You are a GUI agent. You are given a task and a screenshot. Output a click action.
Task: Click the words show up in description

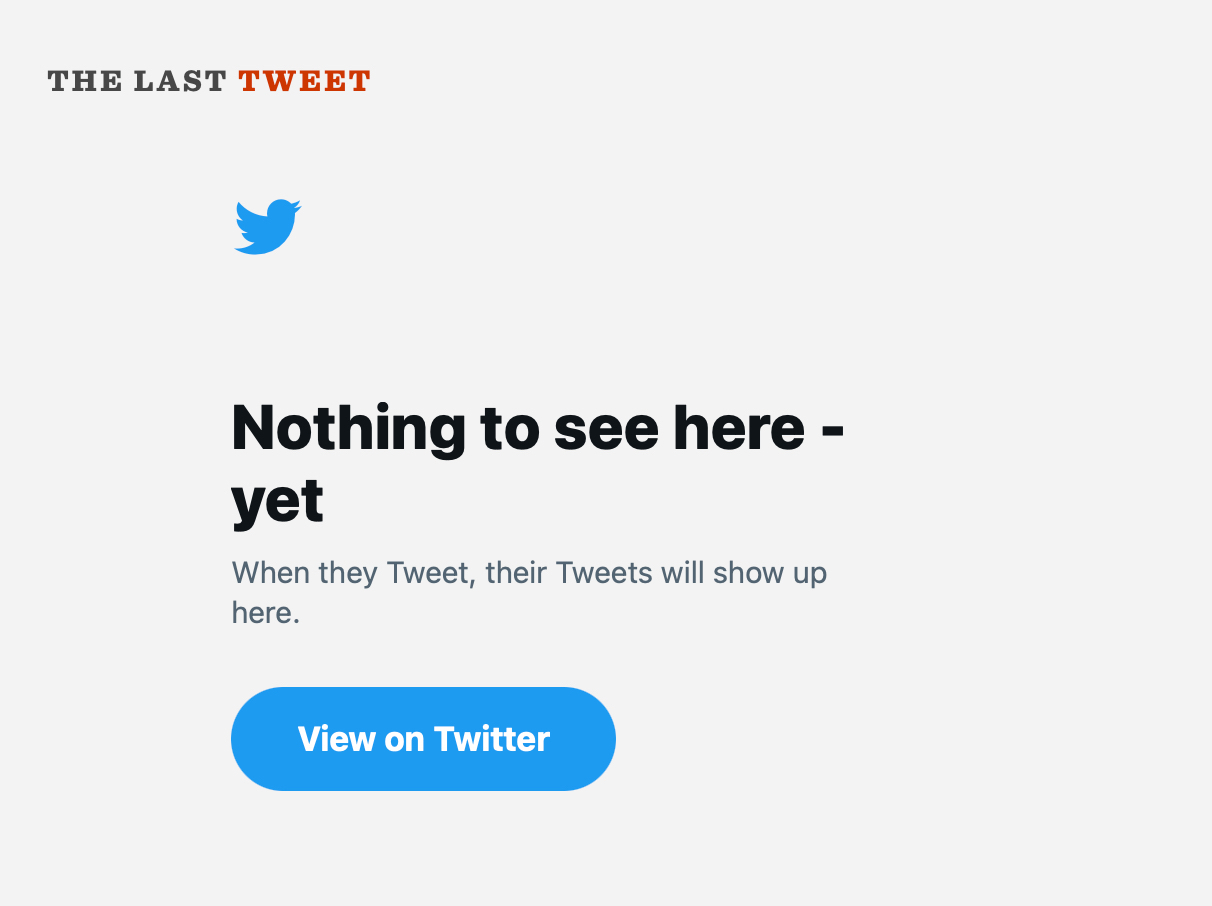point(769,574)
